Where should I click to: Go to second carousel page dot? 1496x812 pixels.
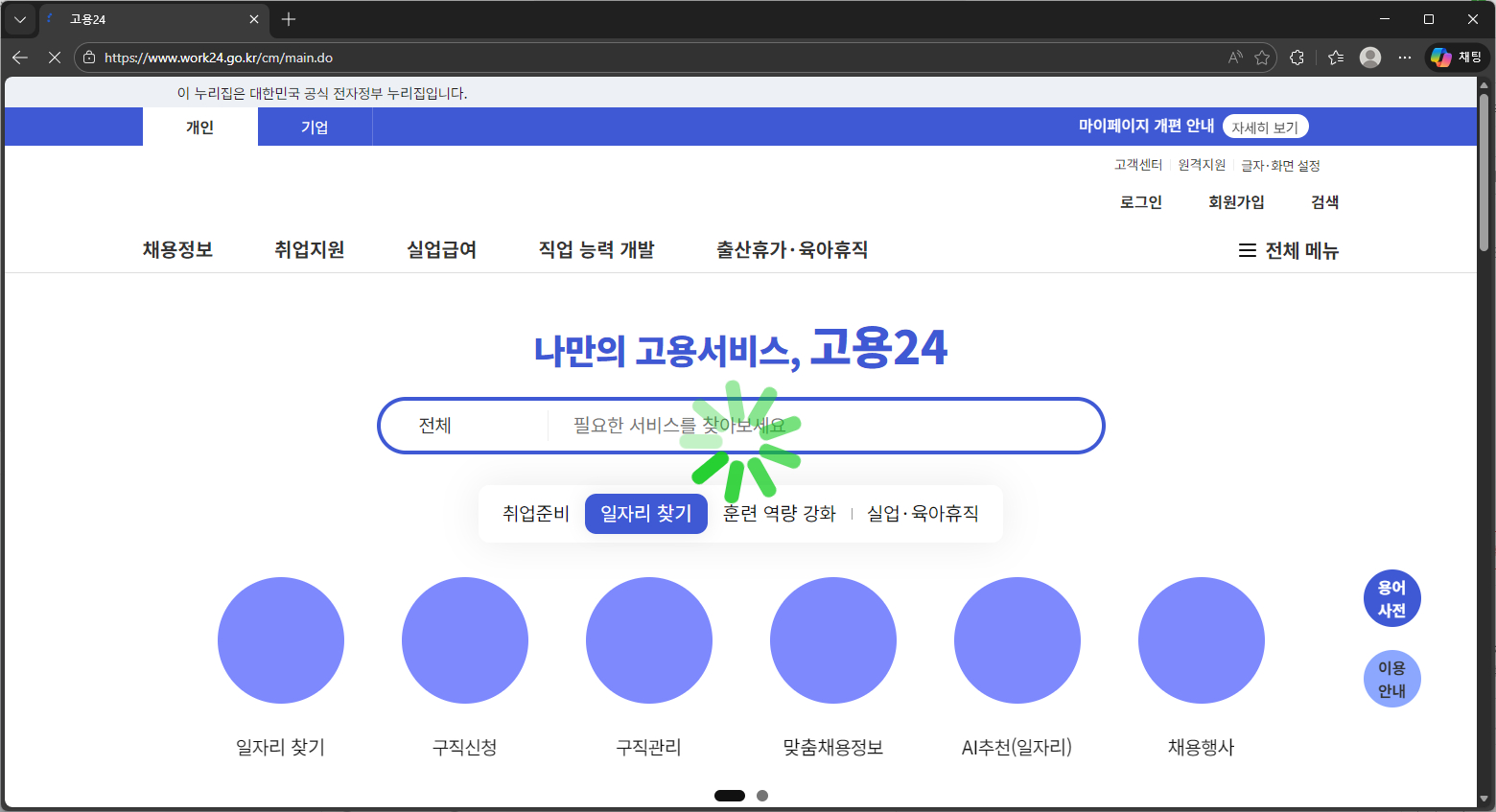coord(762,796)
